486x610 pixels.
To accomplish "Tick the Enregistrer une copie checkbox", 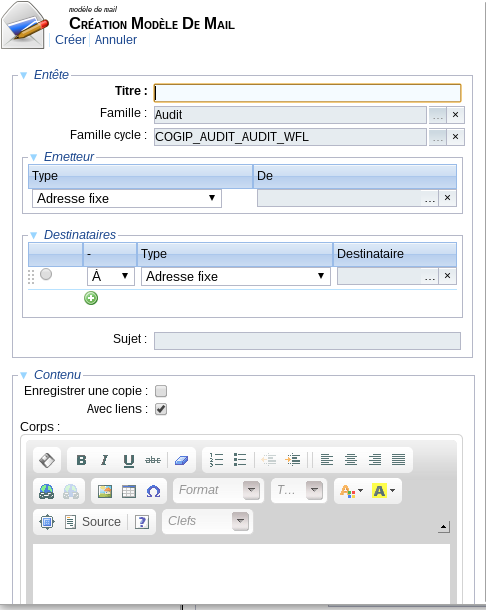I will coord(161,391).
